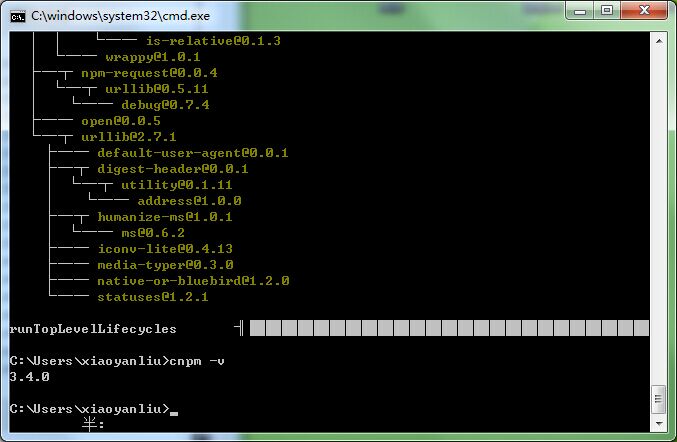Click the 半: IME indicator

click(93, 424)
